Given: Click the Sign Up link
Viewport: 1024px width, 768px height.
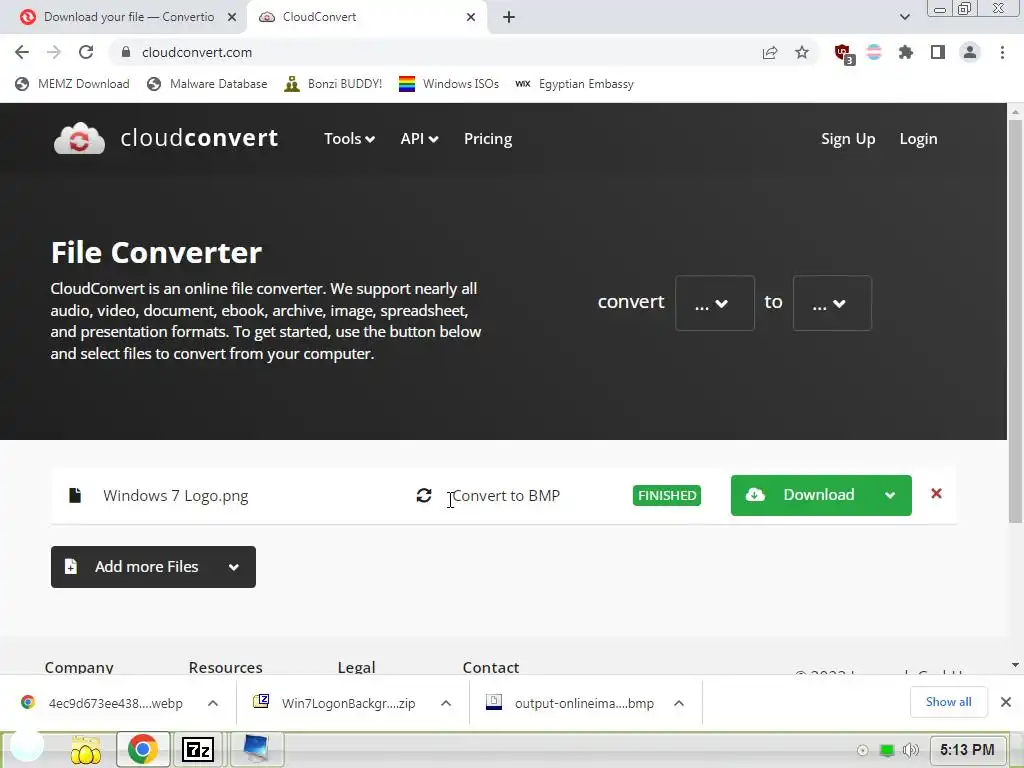Looking at the screenshot, I should pos(848,138).
